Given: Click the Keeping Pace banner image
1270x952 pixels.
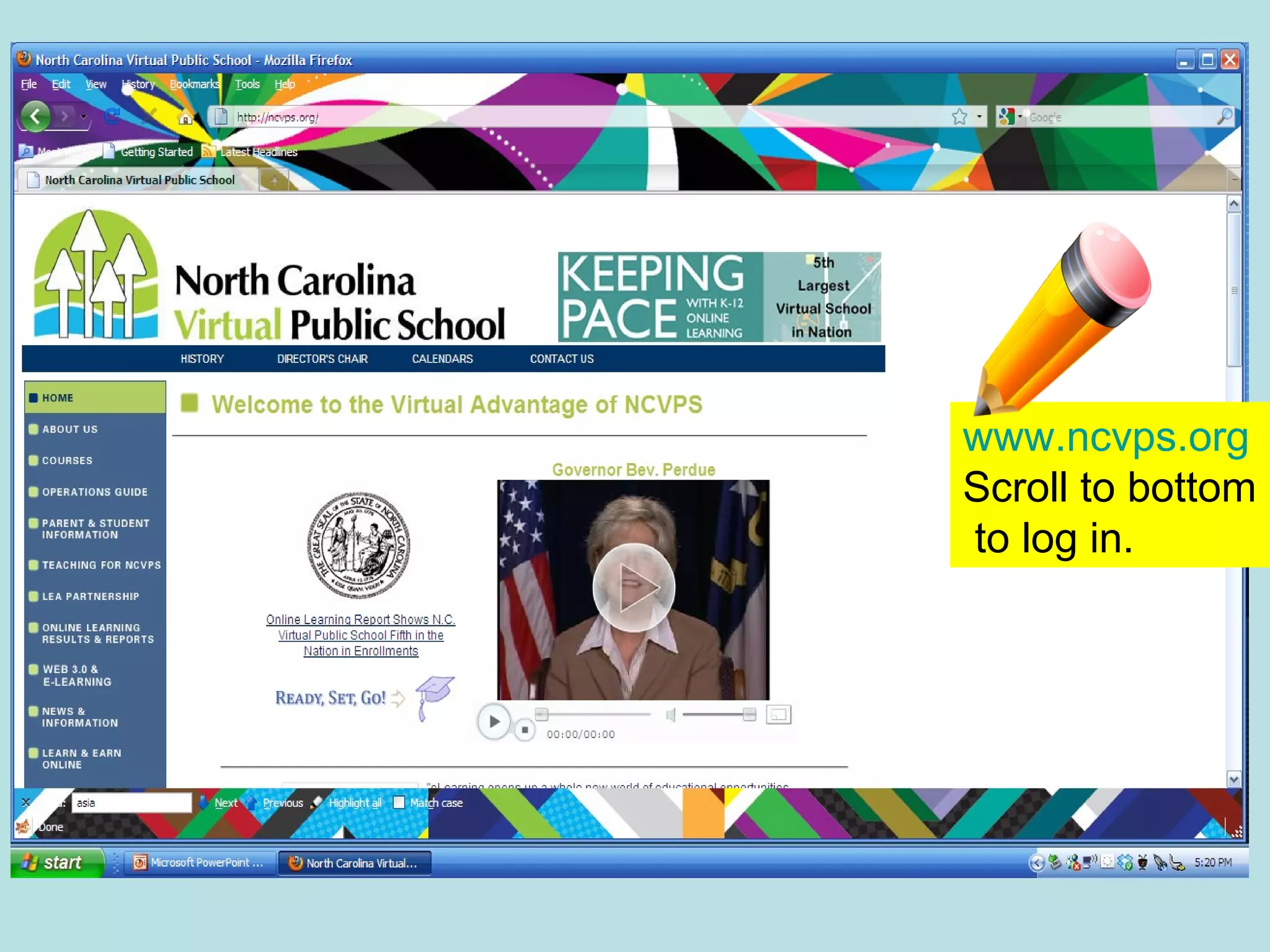Looking at the screenshot, I should [719, 296].
